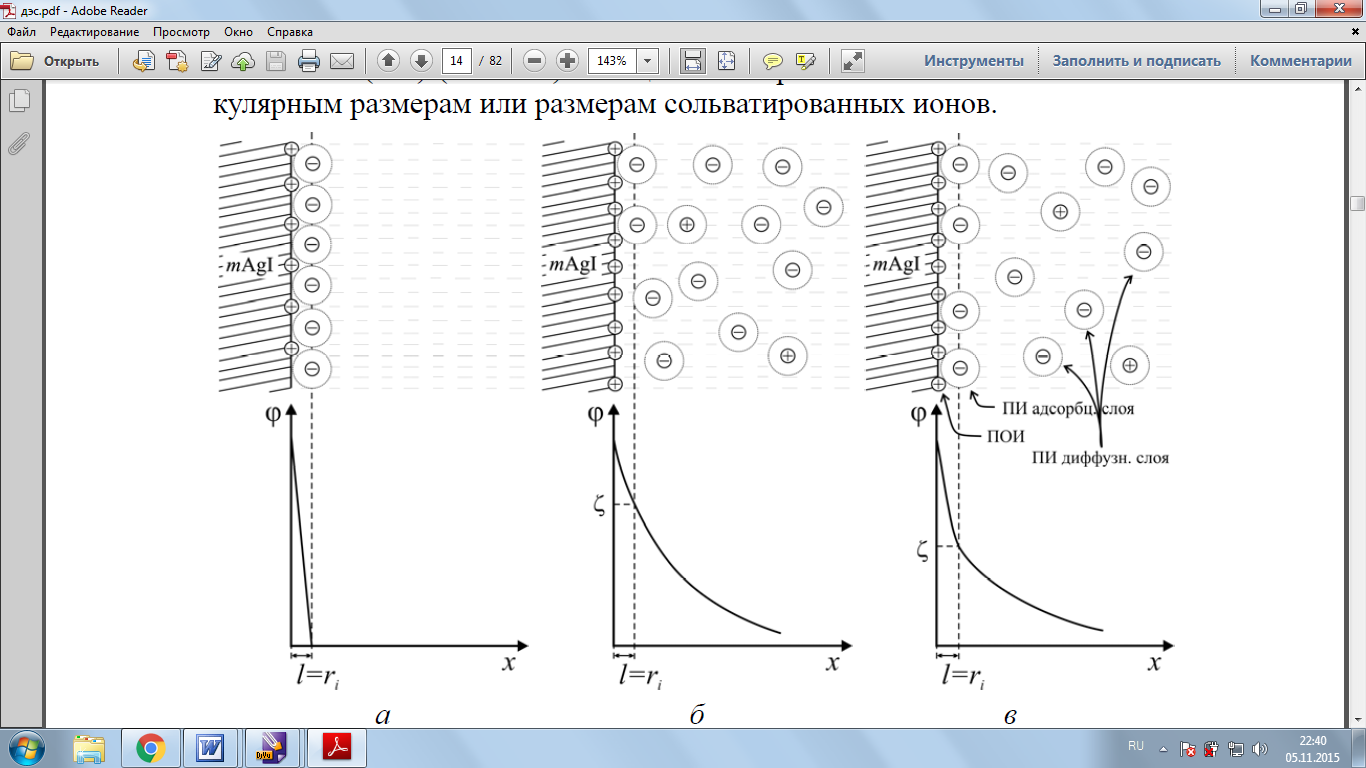Click the page number field showing 14
Screen dimensions: 1366x768
click(x=457, y=61)
